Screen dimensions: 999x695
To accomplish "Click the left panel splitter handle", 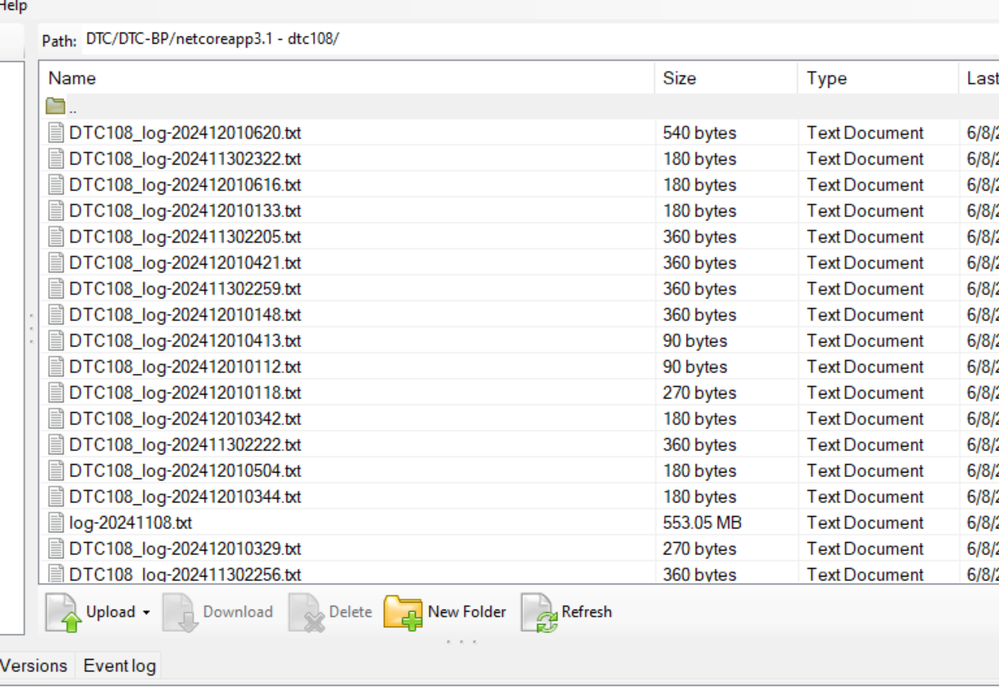I will [31, 328].
